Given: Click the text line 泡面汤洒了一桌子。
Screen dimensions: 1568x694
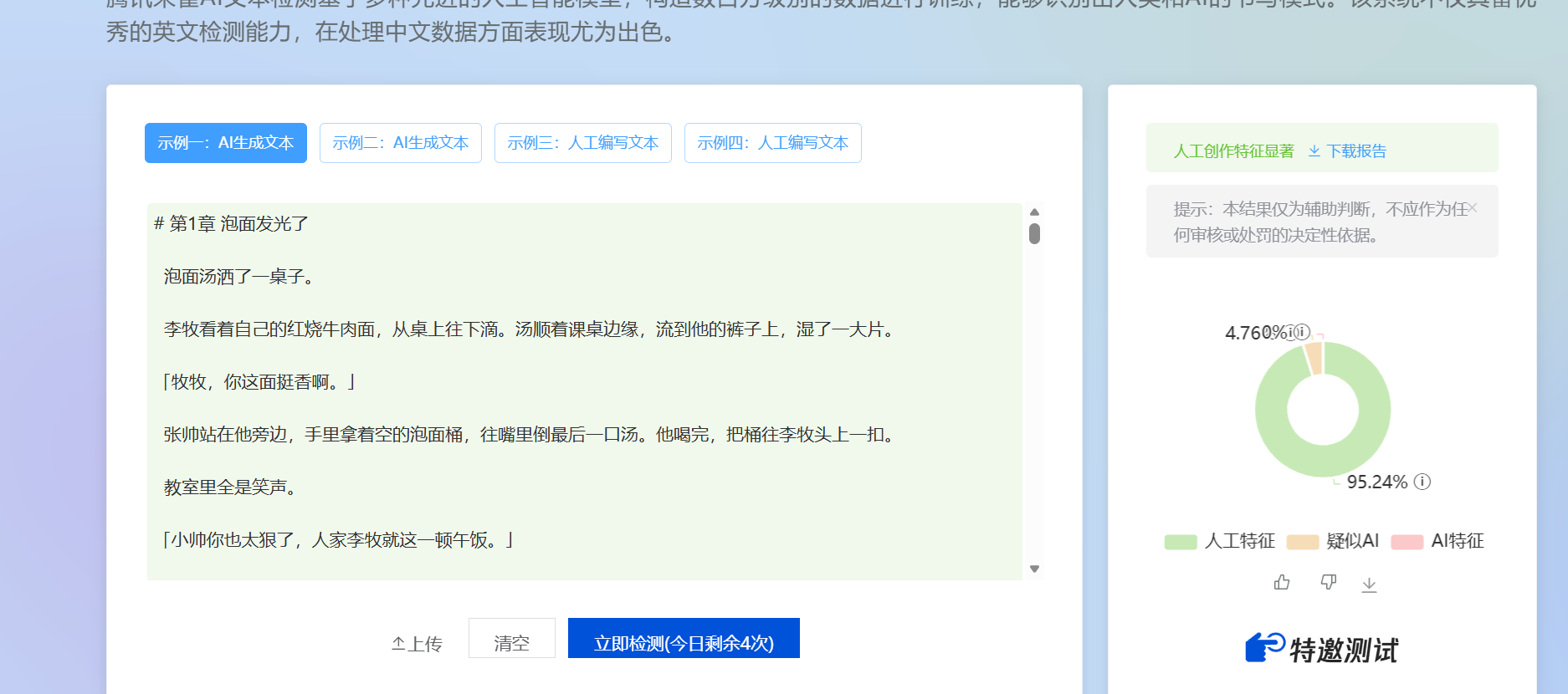Looking at the screenshot, I should [242, 277].
